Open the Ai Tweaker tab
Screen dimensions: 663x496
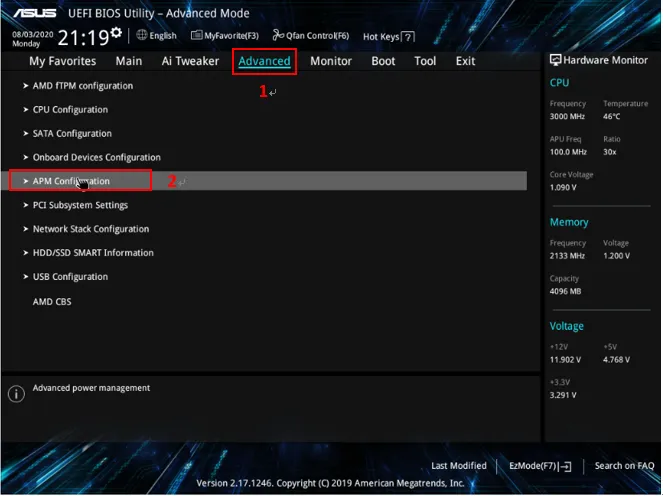click(190, 61)
